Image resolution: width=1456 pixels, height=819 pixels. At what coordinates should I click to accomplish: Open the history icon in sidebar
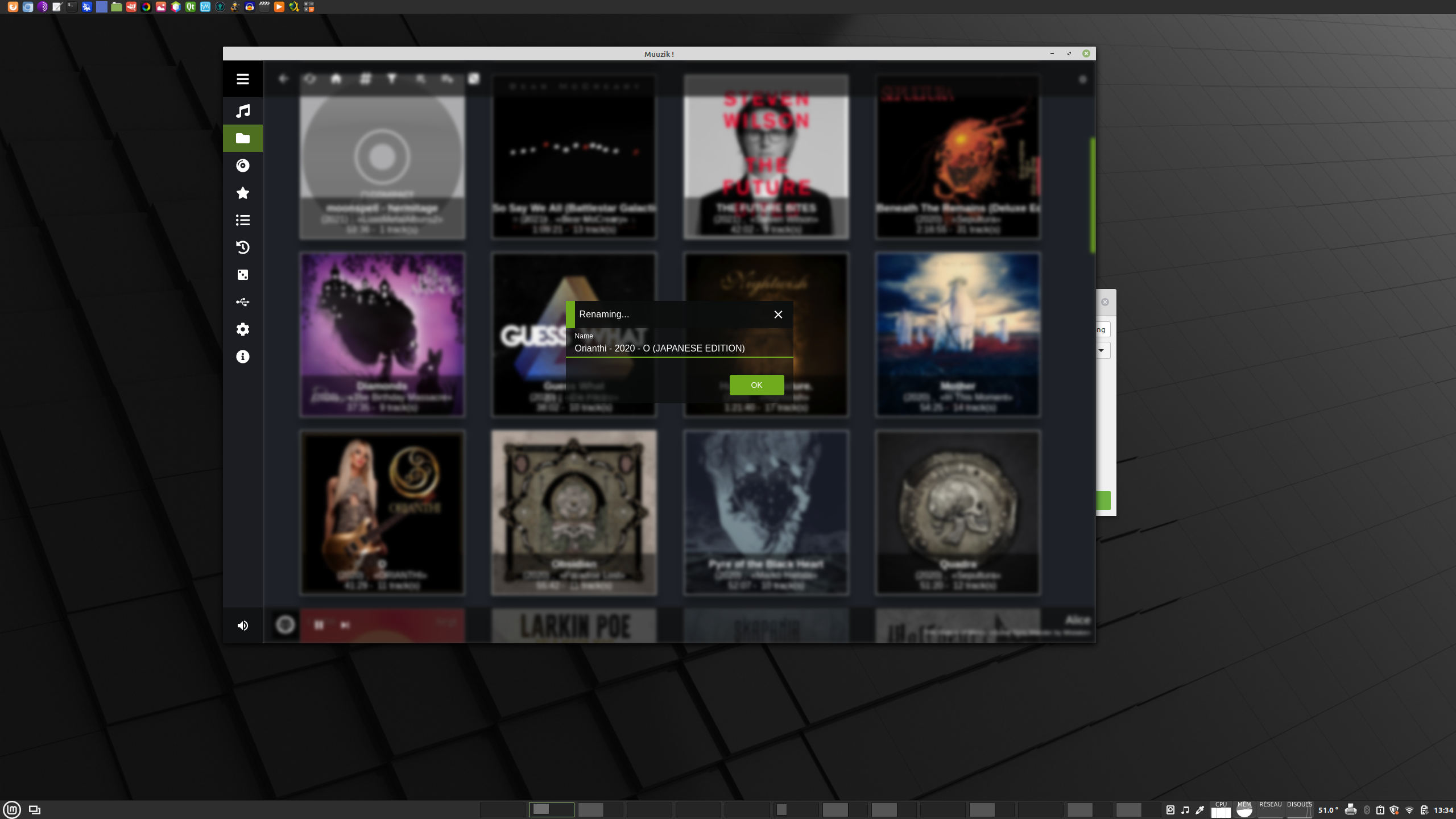[x=243, y=247]
